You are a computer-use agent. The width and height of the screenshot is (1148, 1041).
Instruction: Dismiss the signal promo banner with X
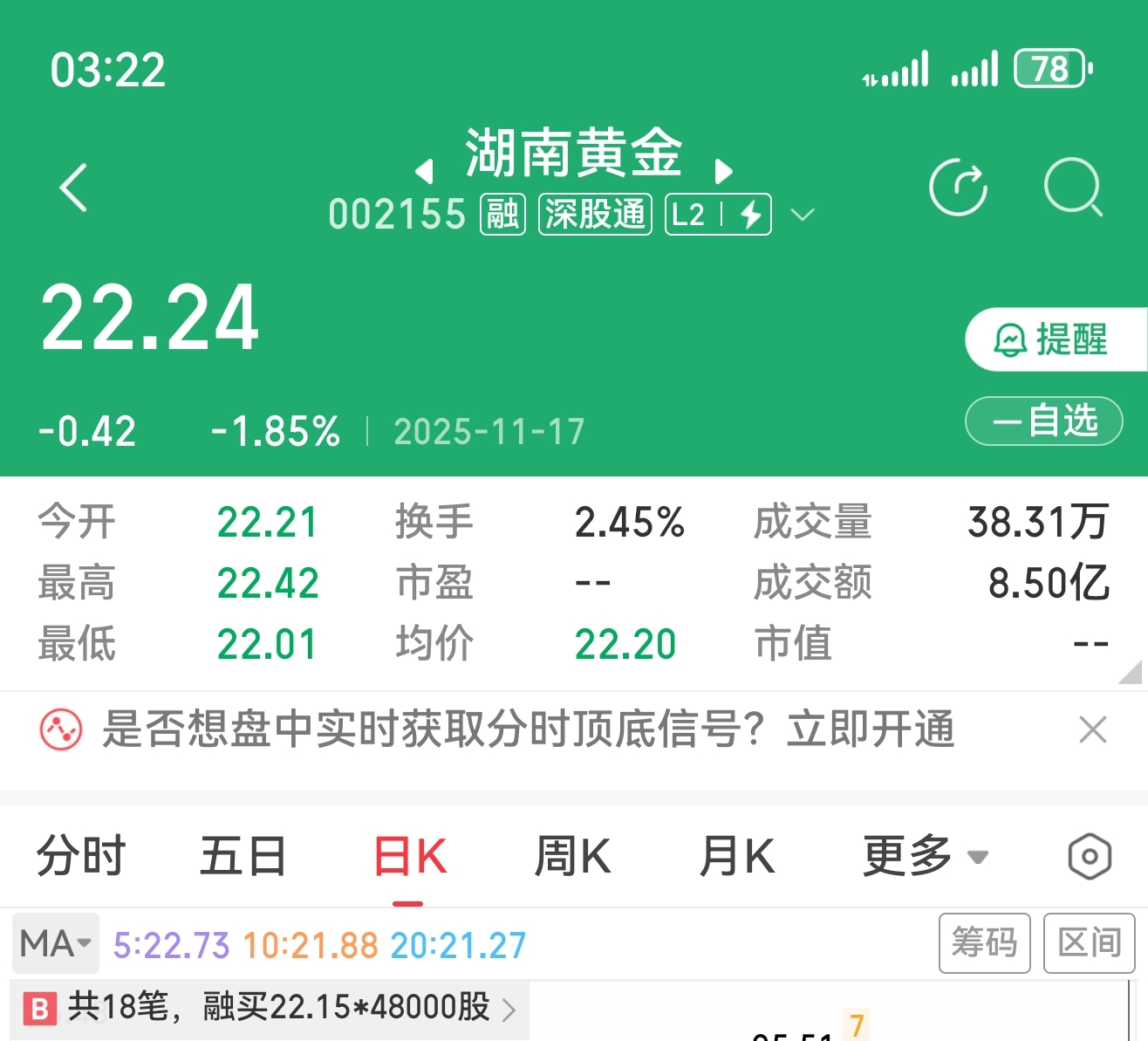1092,729
